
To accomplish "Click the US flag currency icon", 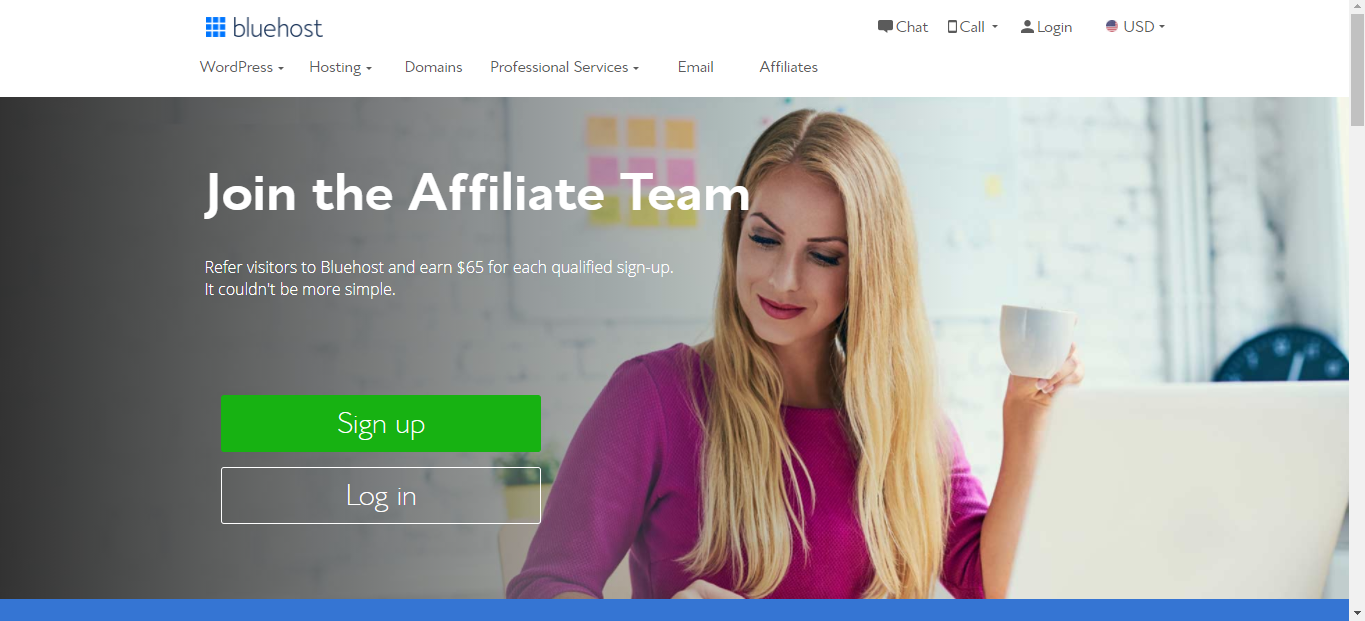I will pos(1112,26).
